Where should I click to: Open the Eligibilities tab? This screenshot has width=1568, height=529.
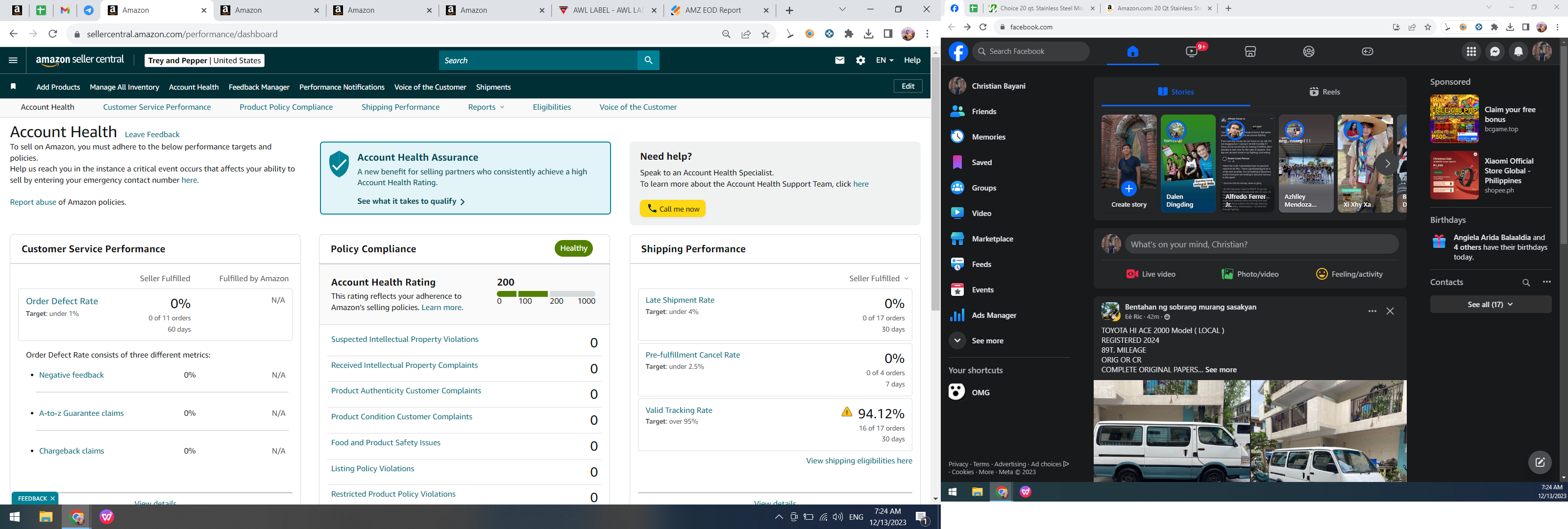coord(551,107)
